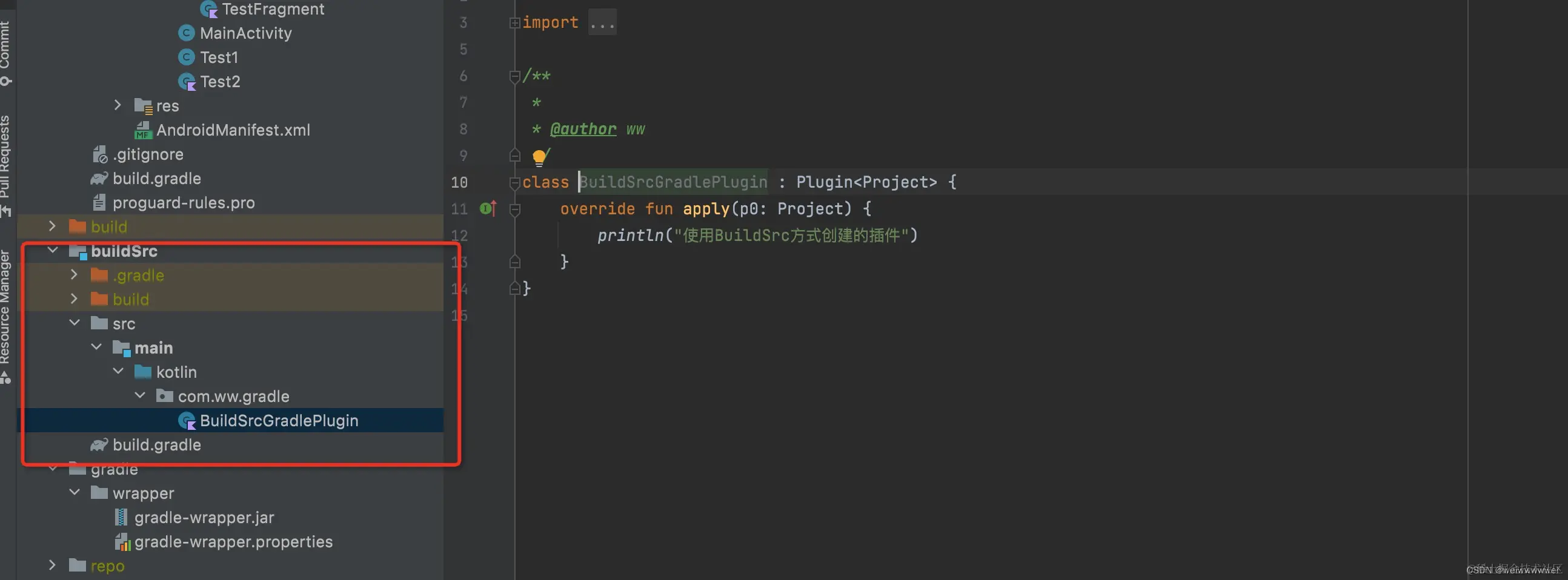Collapse the src folder
The height and width of the screenshot is (580, 1568).
(75, 322)
